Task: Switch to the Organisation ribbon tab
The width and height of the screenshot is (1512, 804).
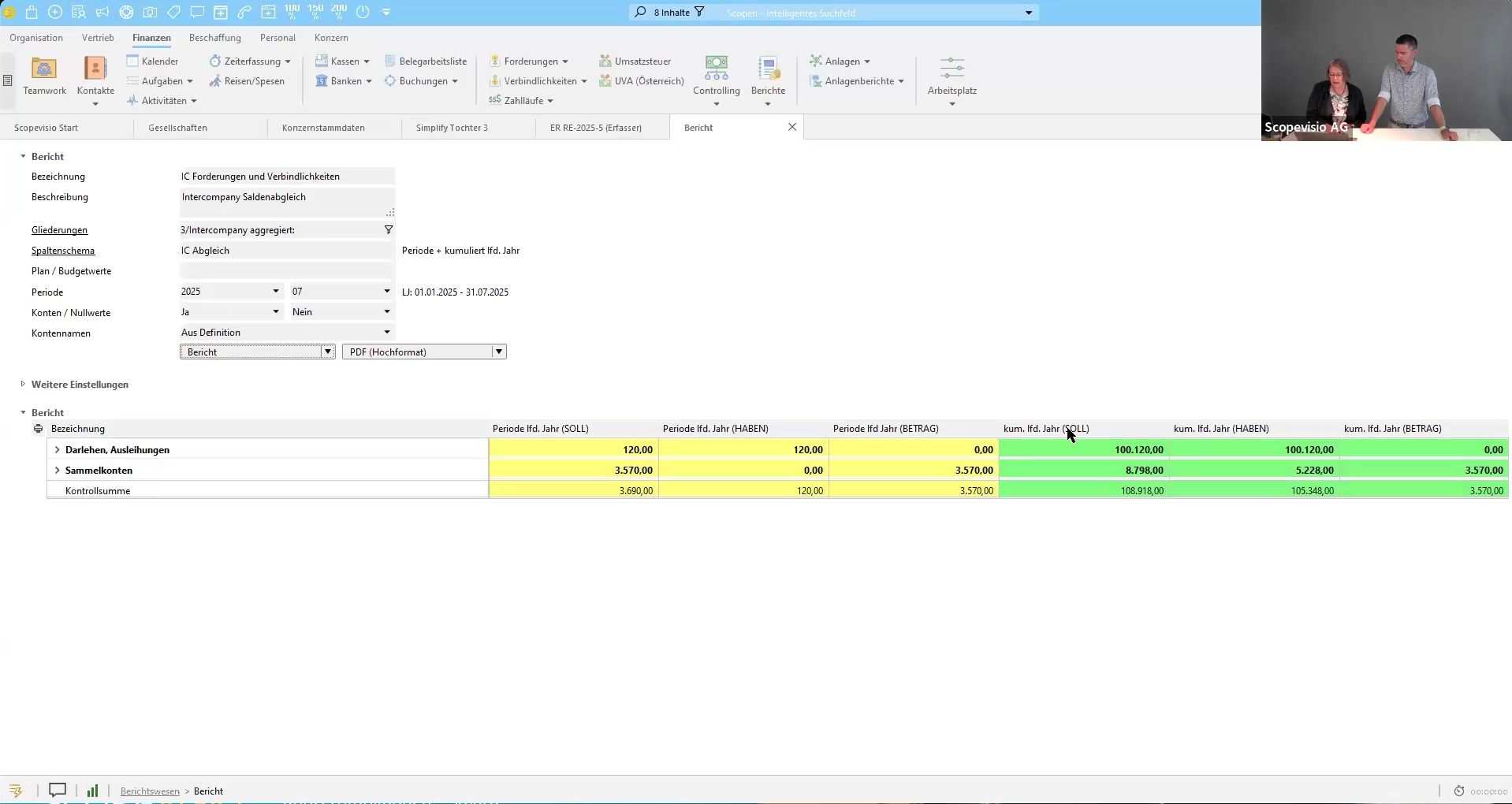Action: coord(36,38)
